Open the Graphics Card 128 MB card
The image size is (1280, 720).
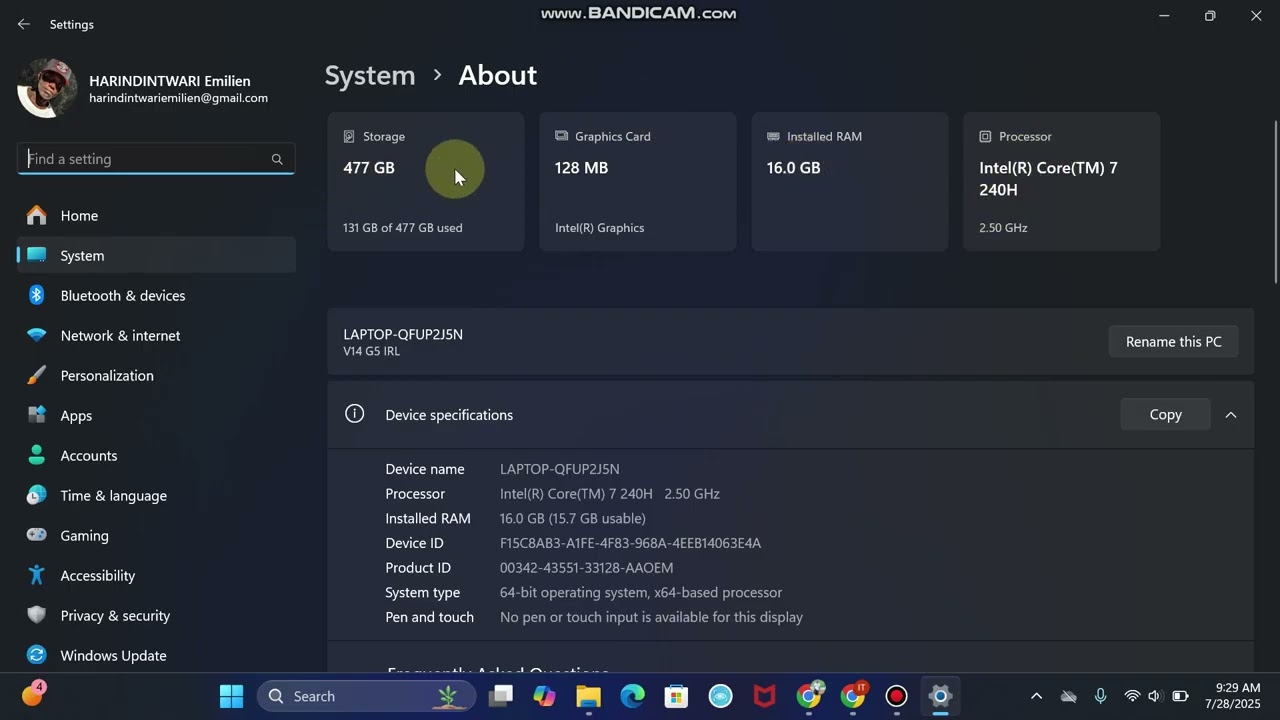click(x=638, y=181)
